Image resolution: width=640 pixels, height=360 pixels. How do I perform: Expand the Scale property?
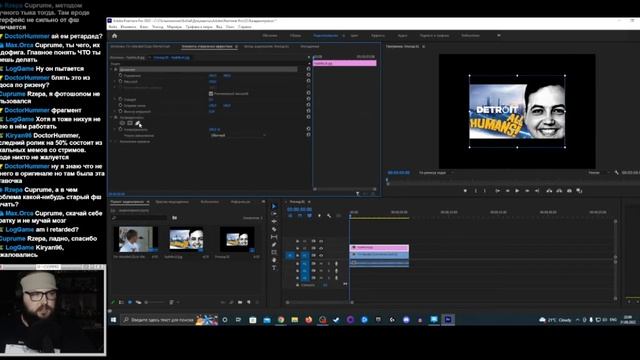tap(115, 82)
